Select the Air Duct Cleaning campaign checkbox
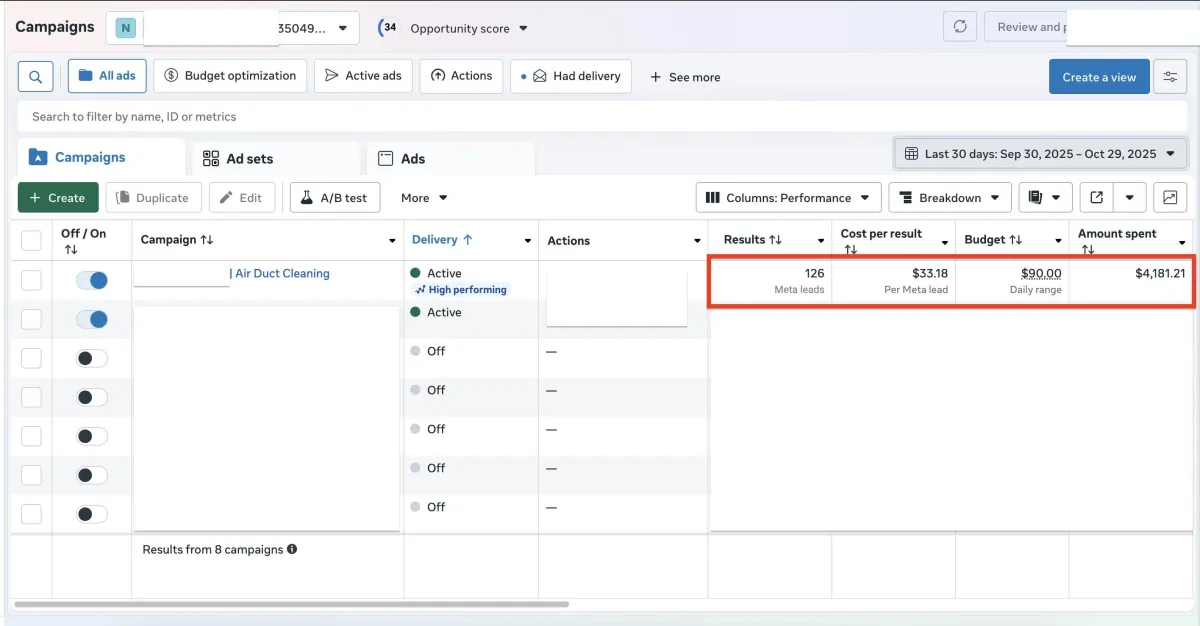Viewport: 1200px width, 626px height. pos(32,281)
